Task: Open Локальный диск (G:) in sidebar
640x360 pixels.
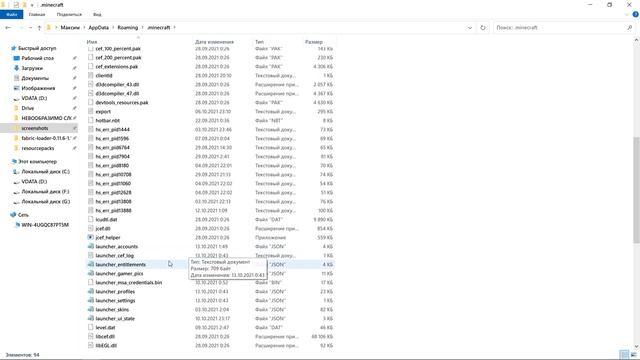Action: [x=45, y=202]
